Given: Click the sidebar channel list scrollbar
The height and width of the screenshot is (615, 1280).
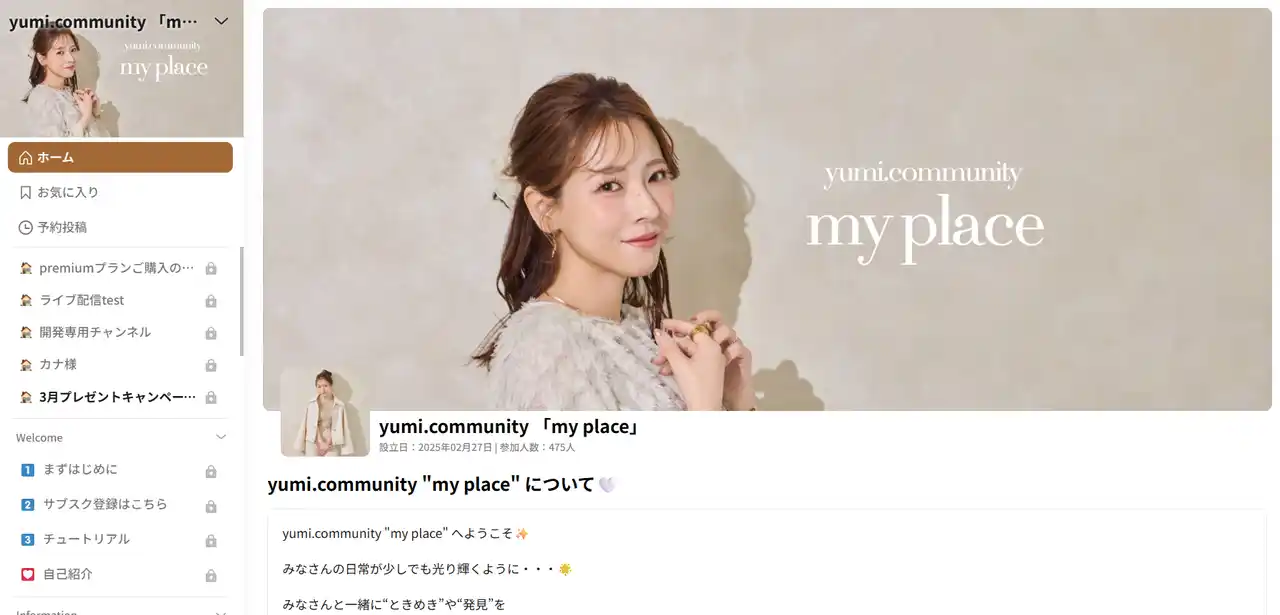Looking at the screenshot, I should point(241,301).
